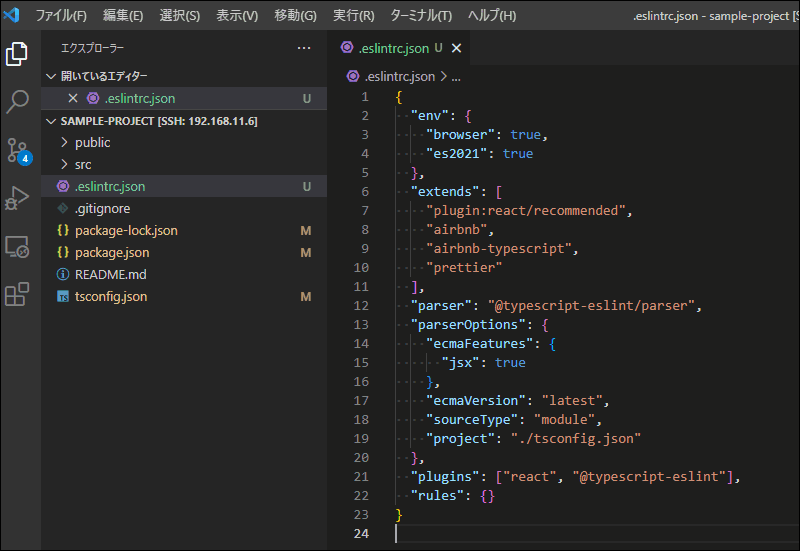Click "./tsconfig.json" string on line 19
The width and height of the screenshot is (800, 551).
(x=576, y=439)
